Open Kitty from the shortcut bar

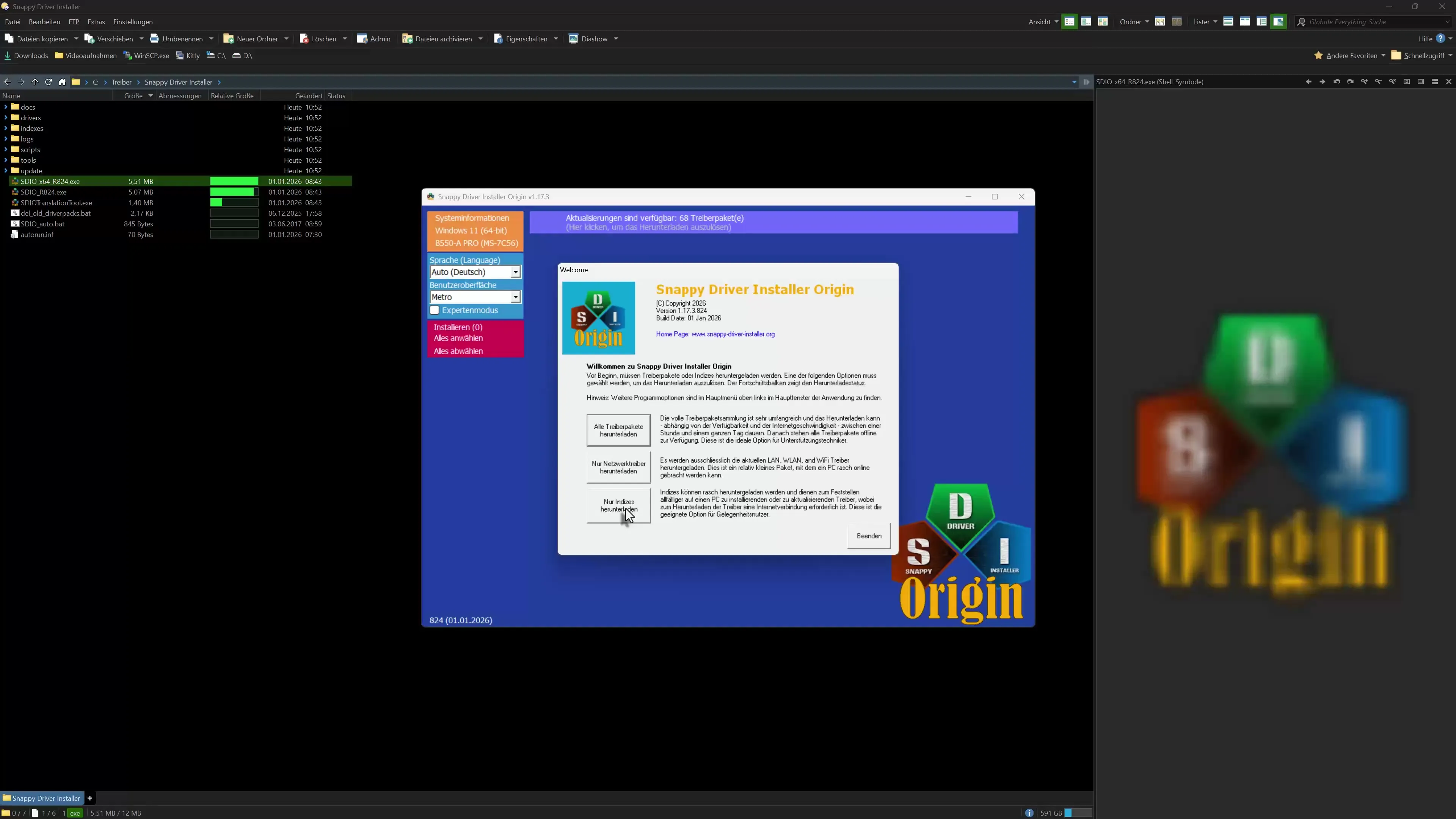[188, 55]
